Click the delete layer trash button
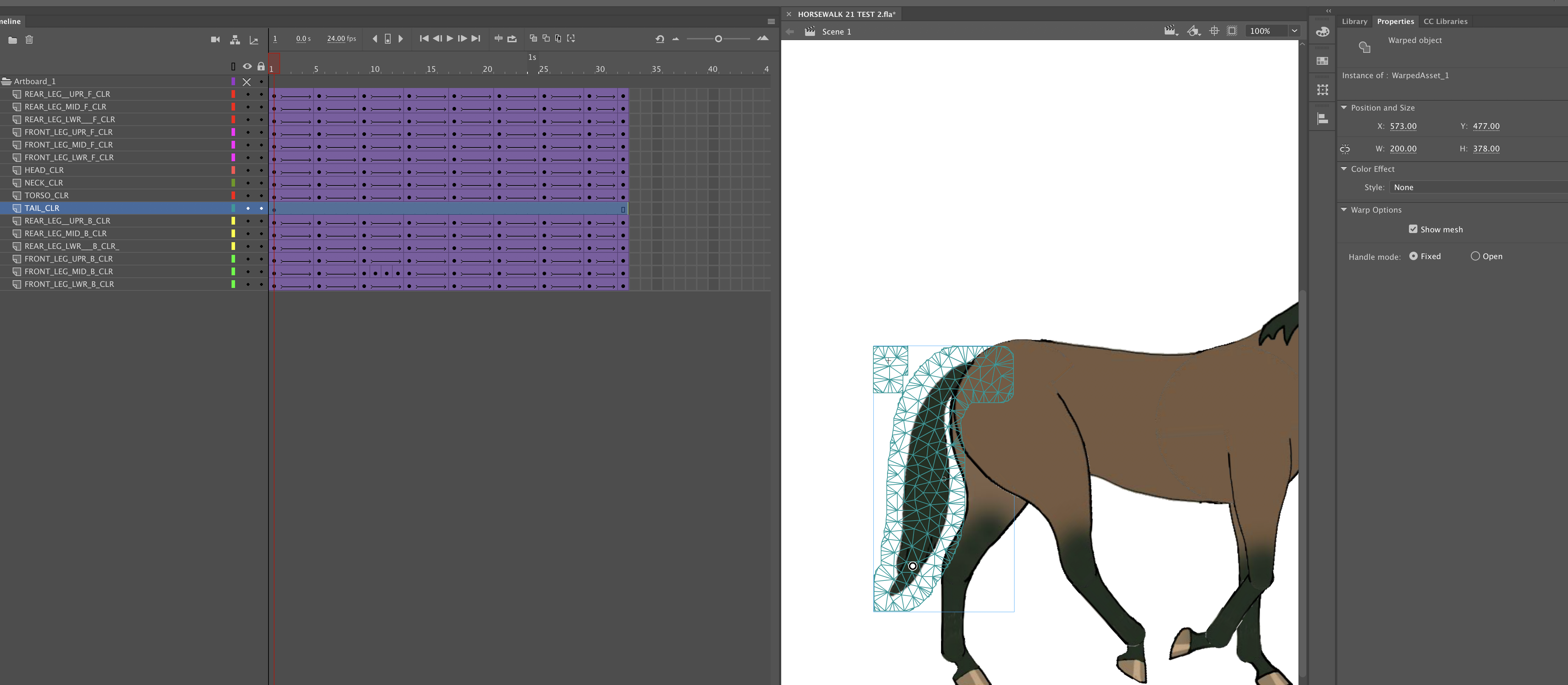Screen dimensions: 1568x685 tap(29, 40)
